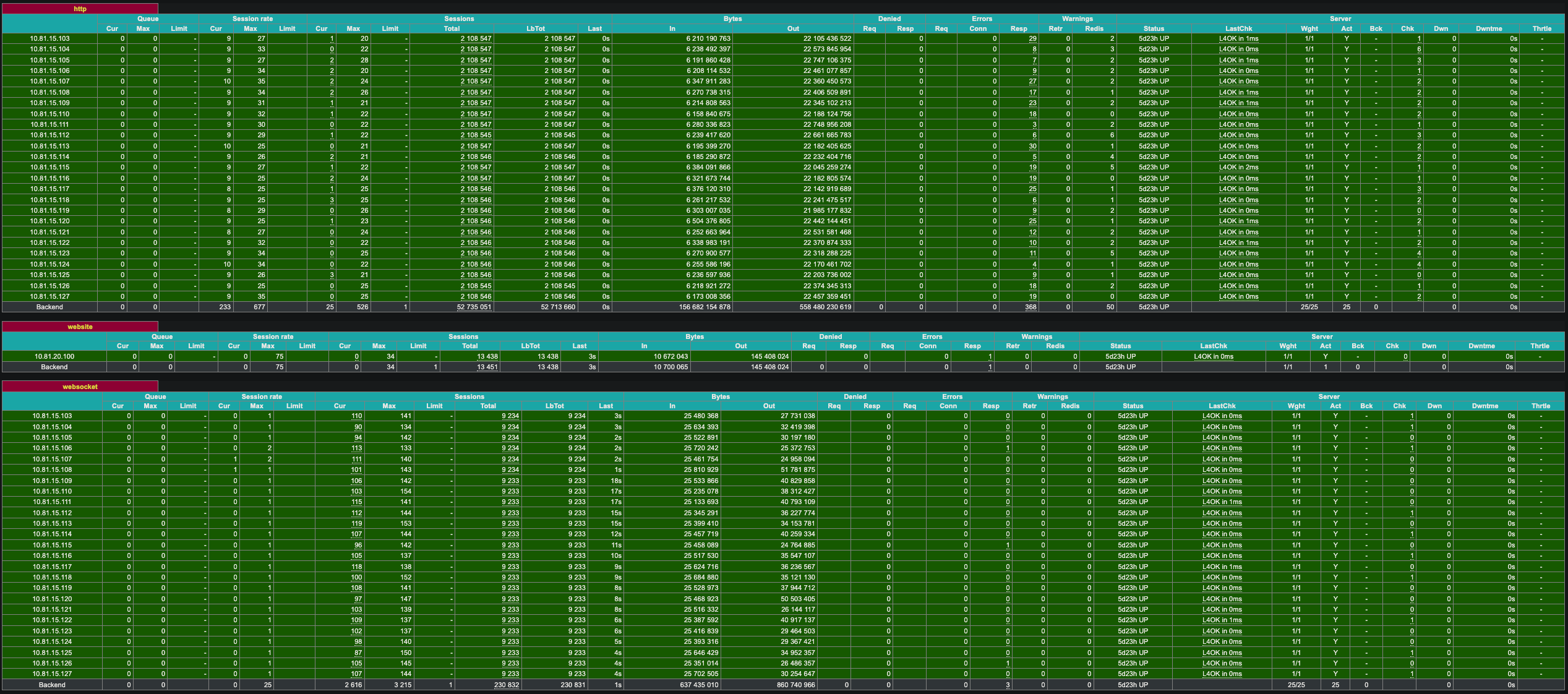Select server 10.81.20.100 in website table
This screenshot has height=694, width=1568.
(x=54, y=356)
